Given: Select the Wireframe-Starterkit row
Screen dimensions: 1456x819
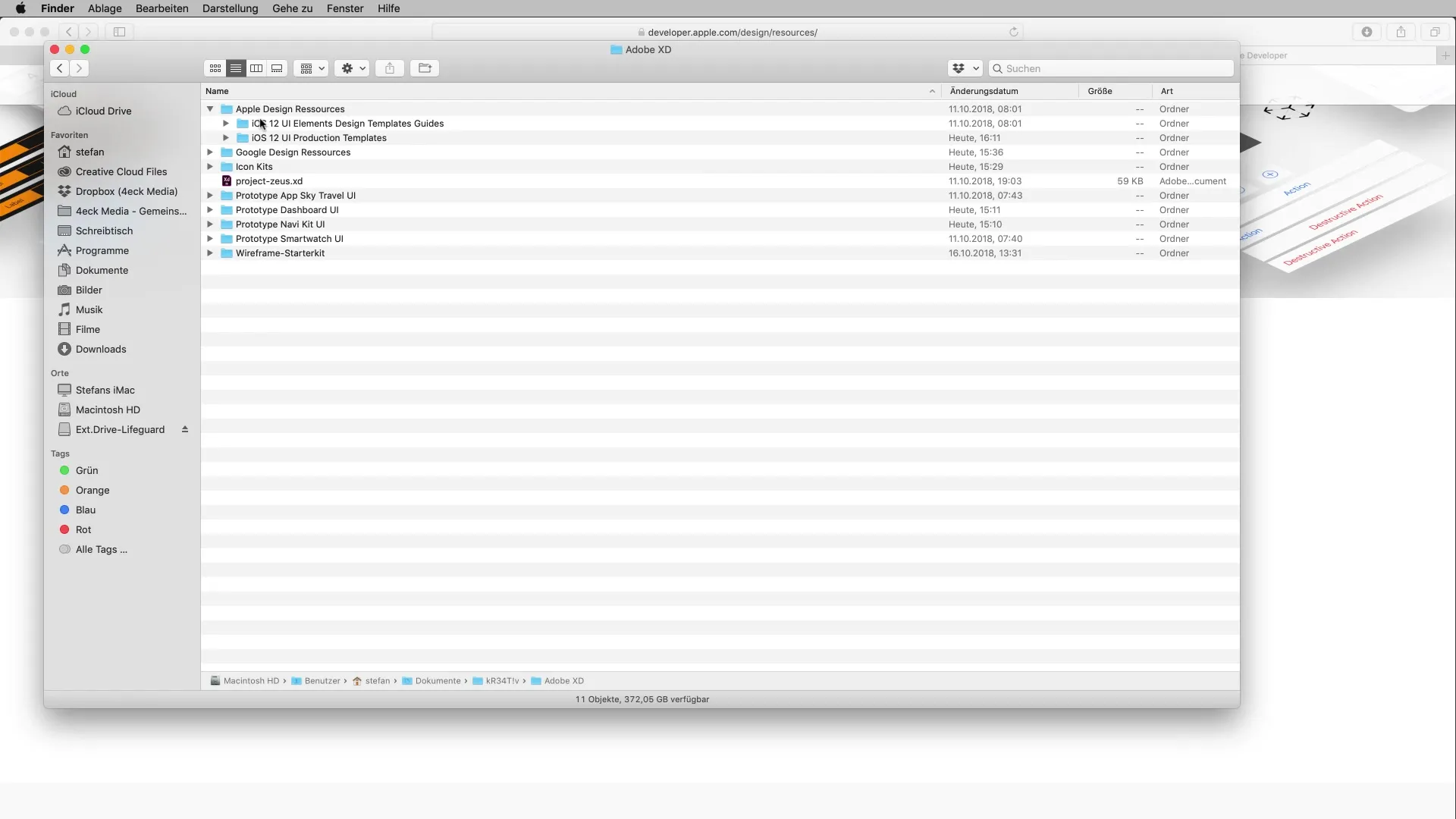Looking at the screenshot, I should [720, 253].
